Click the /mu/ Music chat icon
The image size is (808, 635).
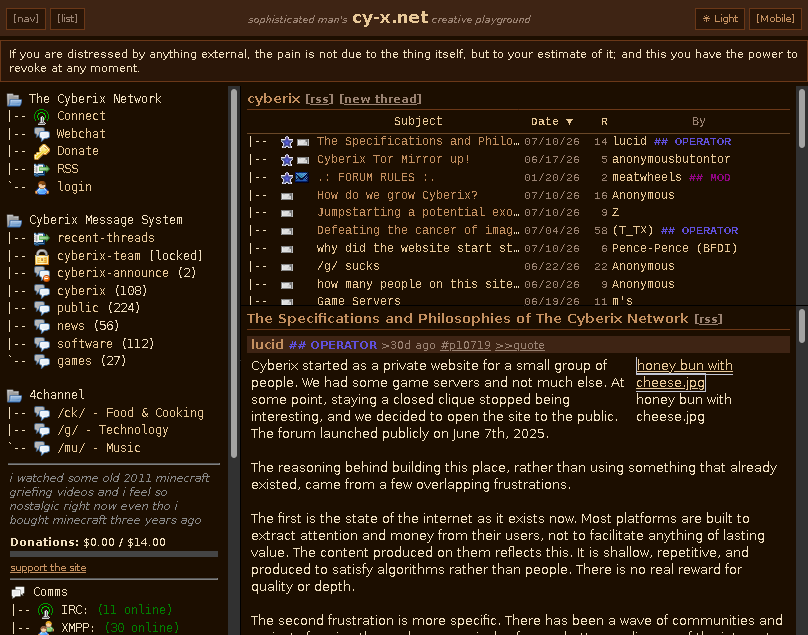point(42,448)
